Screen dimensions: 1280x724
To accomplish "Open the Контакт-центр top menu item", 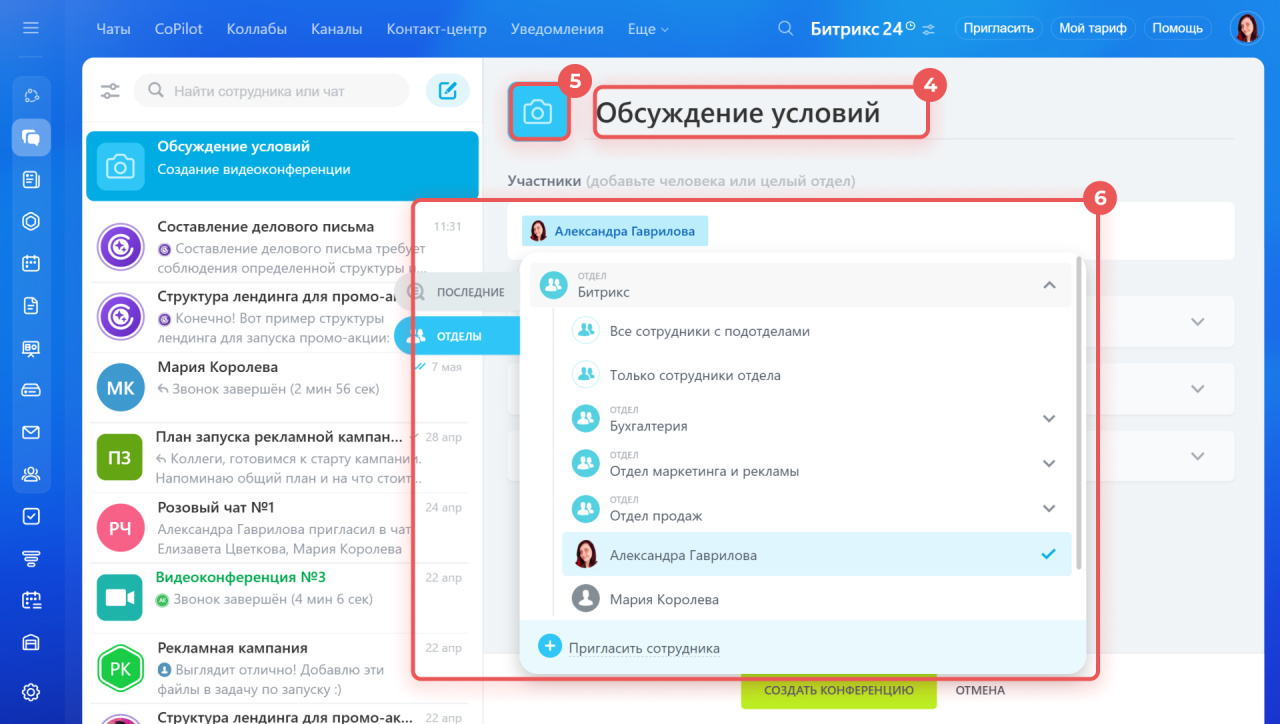I will tap(436, 29).
